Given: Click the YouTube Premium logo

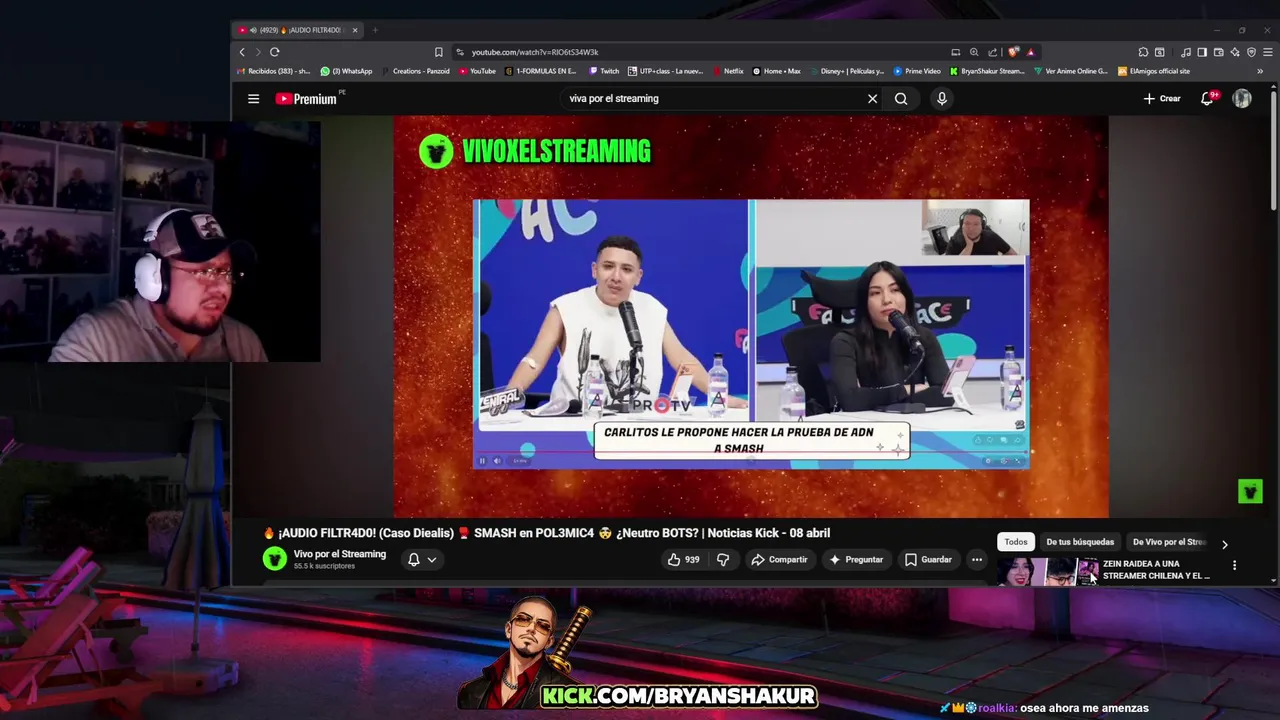Looking at the screenshot, I should tap(307, 98).
